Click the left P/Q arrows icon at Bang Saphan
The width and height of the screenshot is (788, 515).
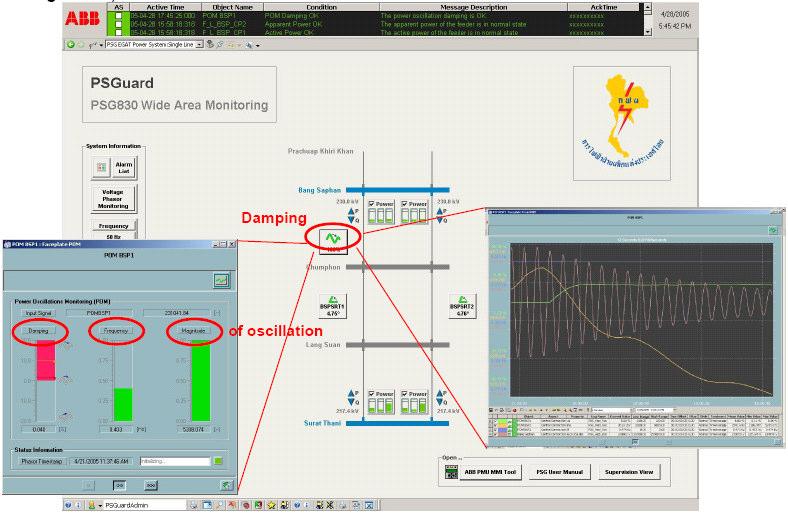click(353, 216)
